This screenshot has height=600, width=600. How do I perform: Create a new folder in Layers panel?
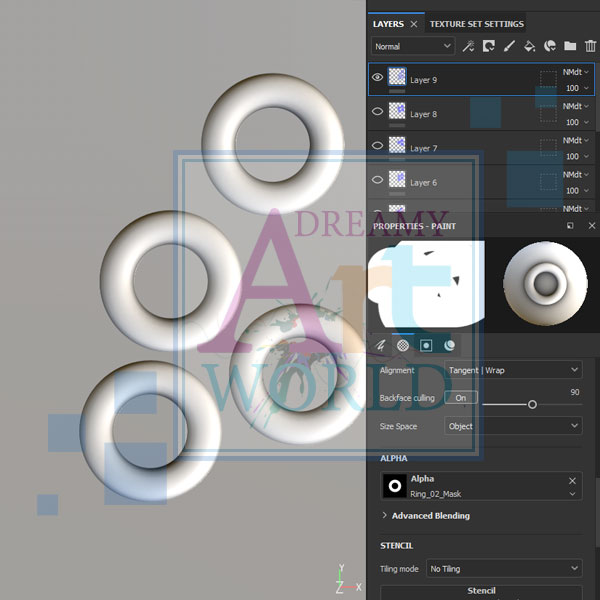click(x=570, y=46)
